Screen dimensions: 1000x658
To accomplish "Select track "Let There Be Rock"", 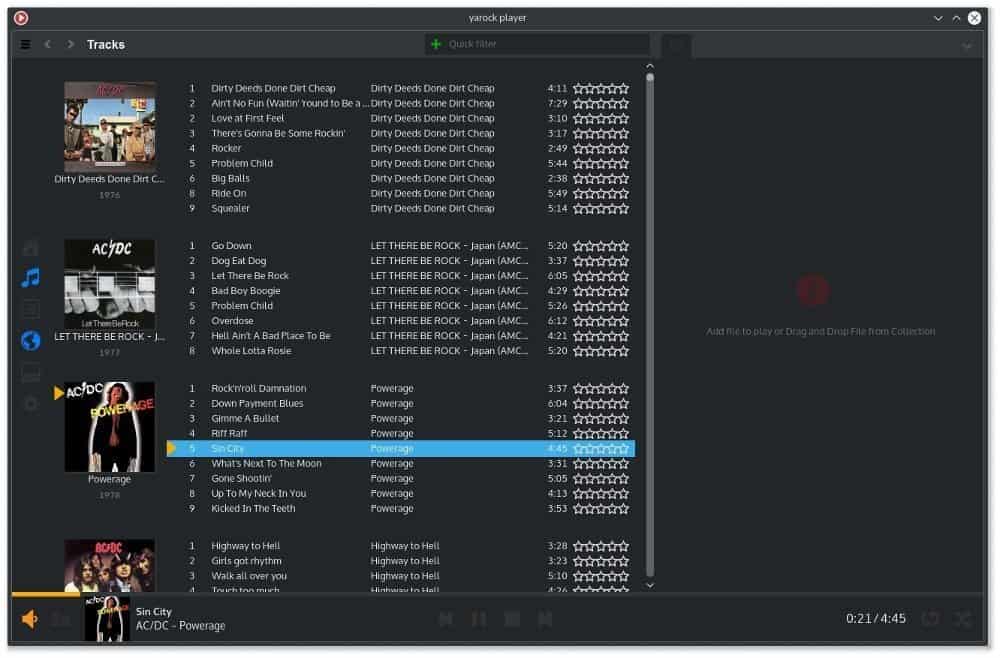I will (x=250, y=275).
